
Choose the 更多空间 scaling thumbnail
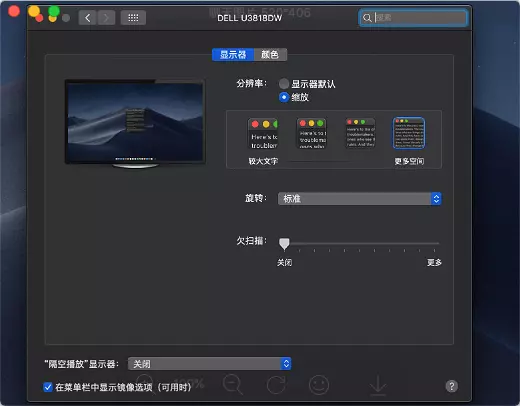[x=409, y=133]
